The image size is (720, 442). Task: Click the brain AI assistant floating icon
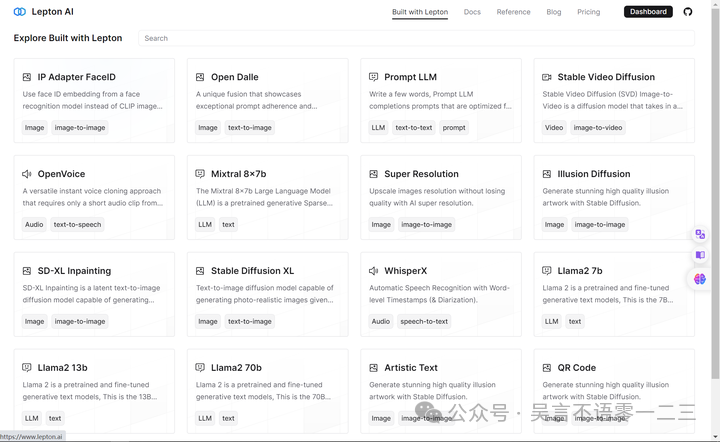pyautogui.click(x=700, y=279)
